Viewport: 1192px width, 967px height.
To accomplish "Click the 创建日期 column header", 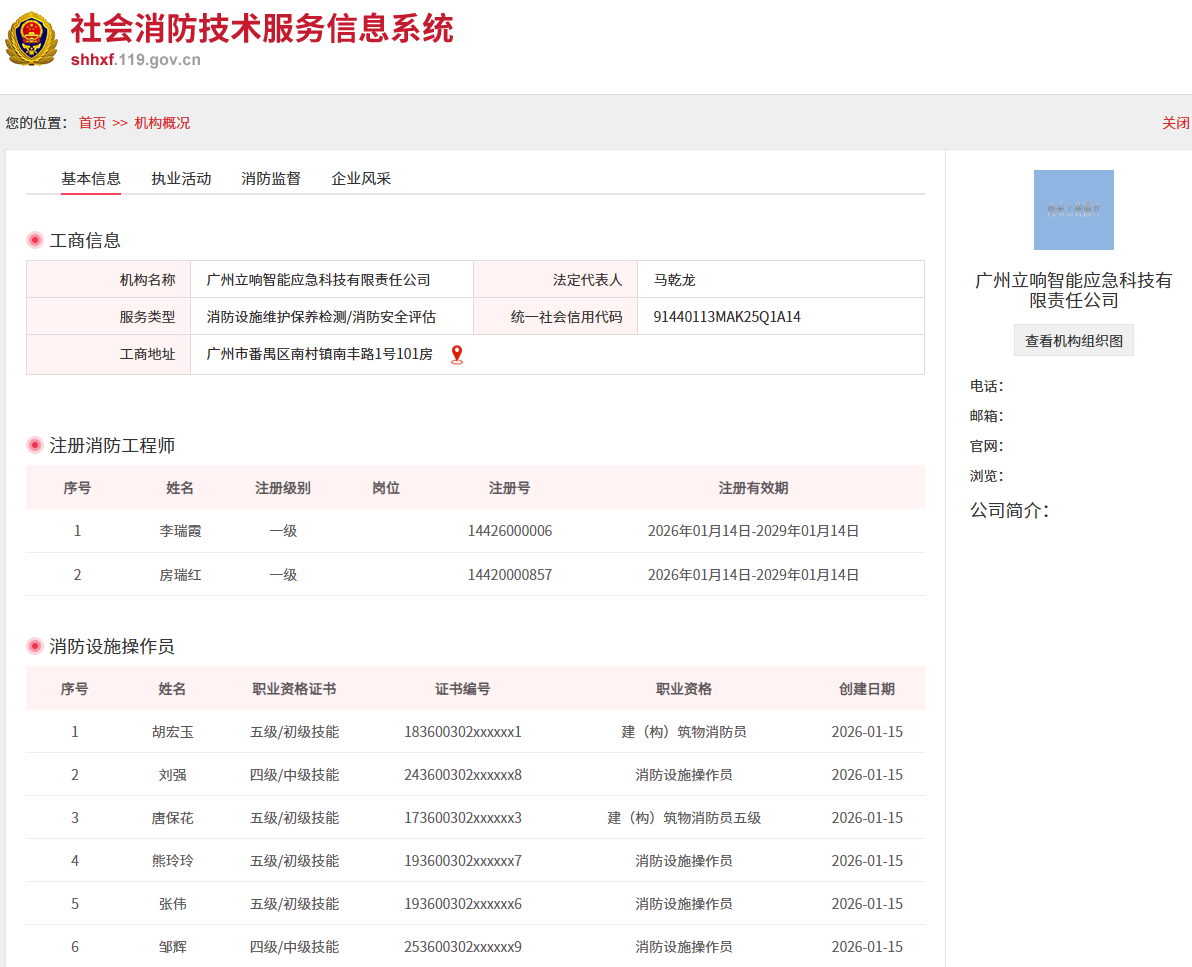I will [x=867, y=689].
